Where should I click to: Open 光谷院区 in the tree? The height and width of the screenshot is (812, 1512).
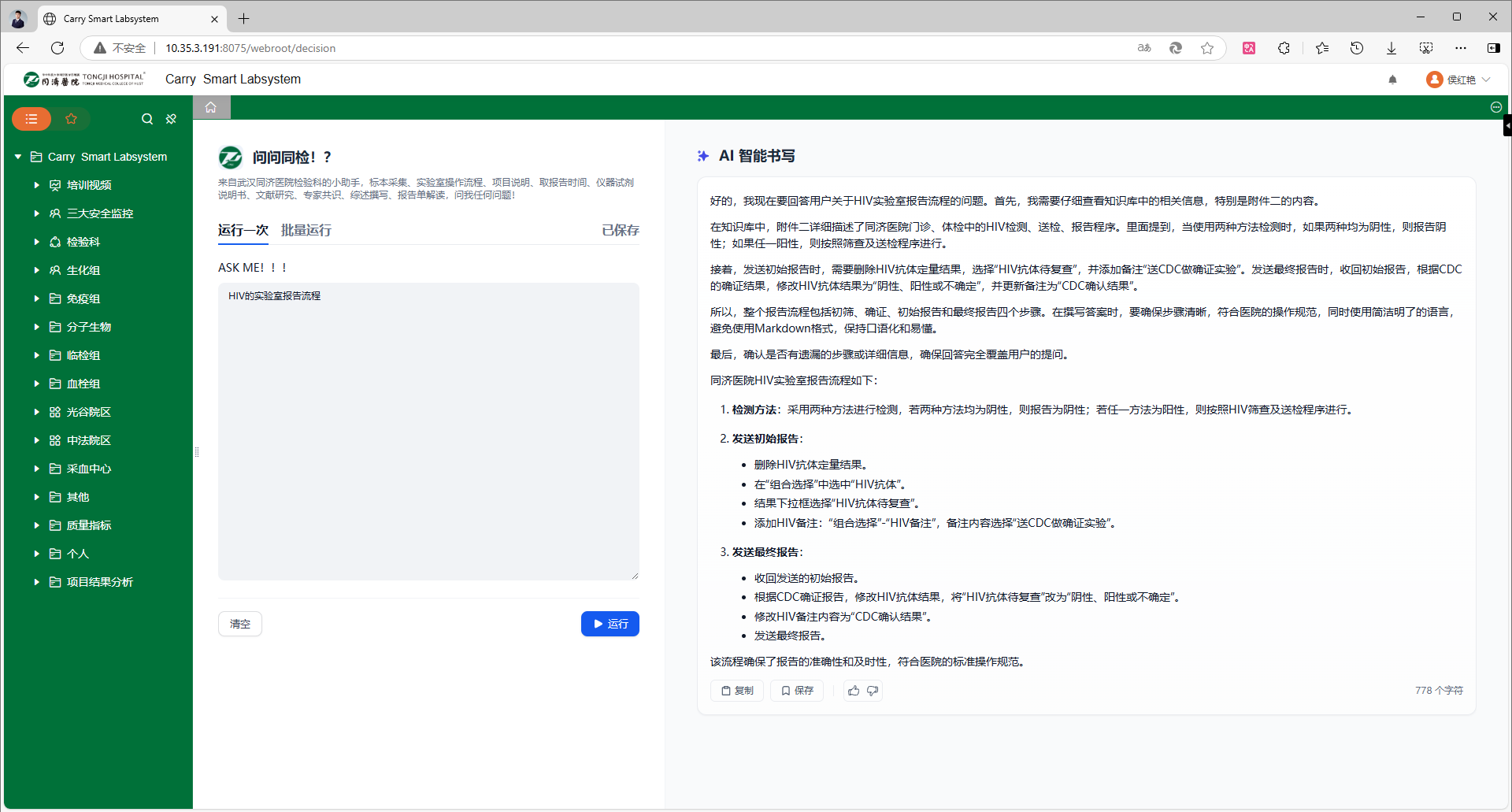88,412
